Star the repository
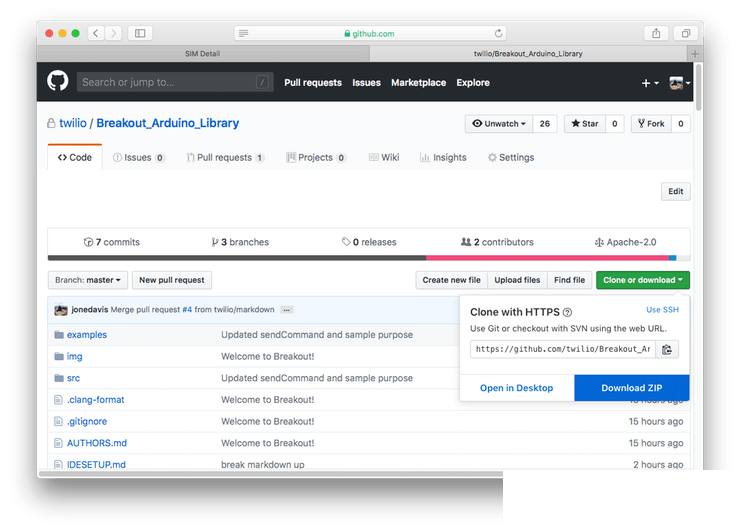 click(x=585, y=124)
